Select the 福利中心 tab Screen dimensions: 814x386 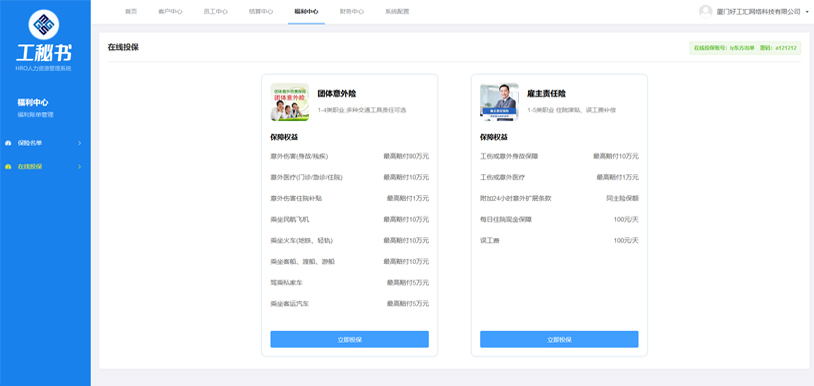[306, 11]
